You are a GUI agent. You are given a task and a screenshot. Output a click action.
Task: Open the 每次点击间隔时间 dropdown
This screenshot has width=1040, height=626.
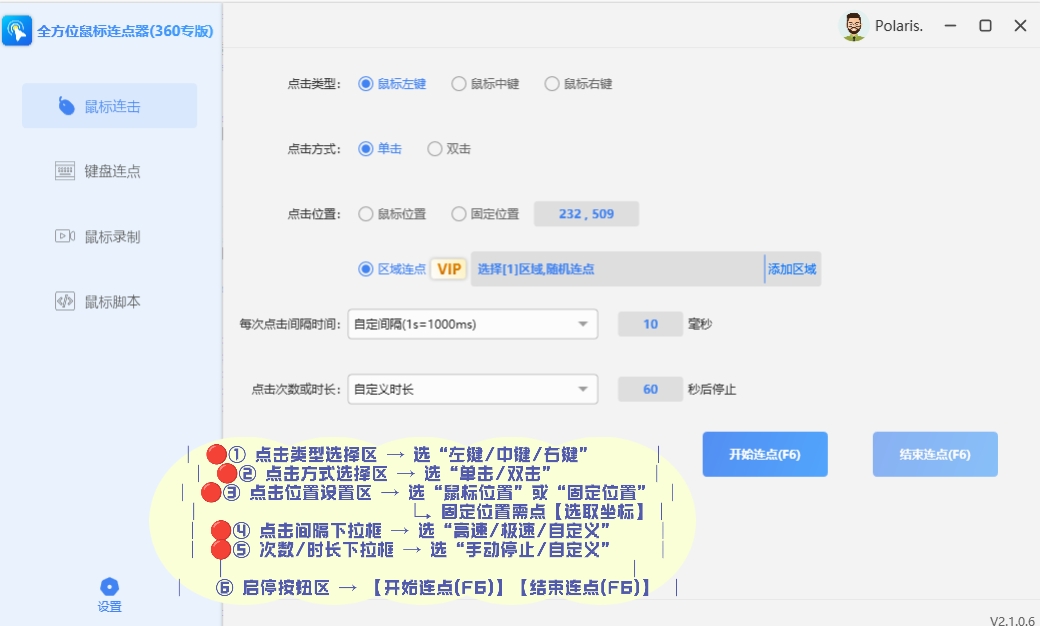click(x=472, y=323)
